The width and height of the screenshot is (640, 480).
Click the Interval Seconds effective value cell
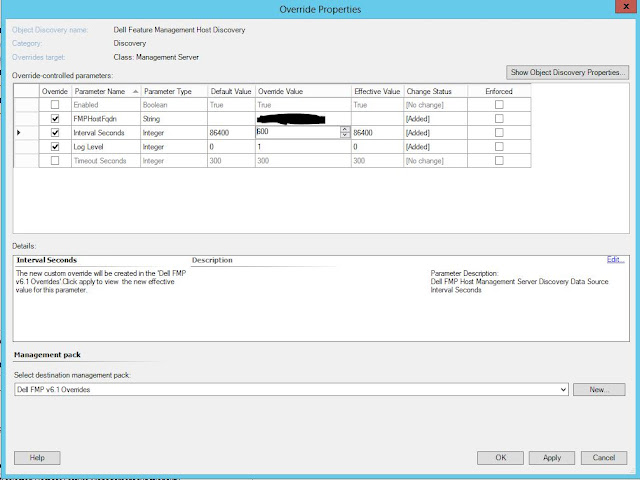tap(378, 133)
